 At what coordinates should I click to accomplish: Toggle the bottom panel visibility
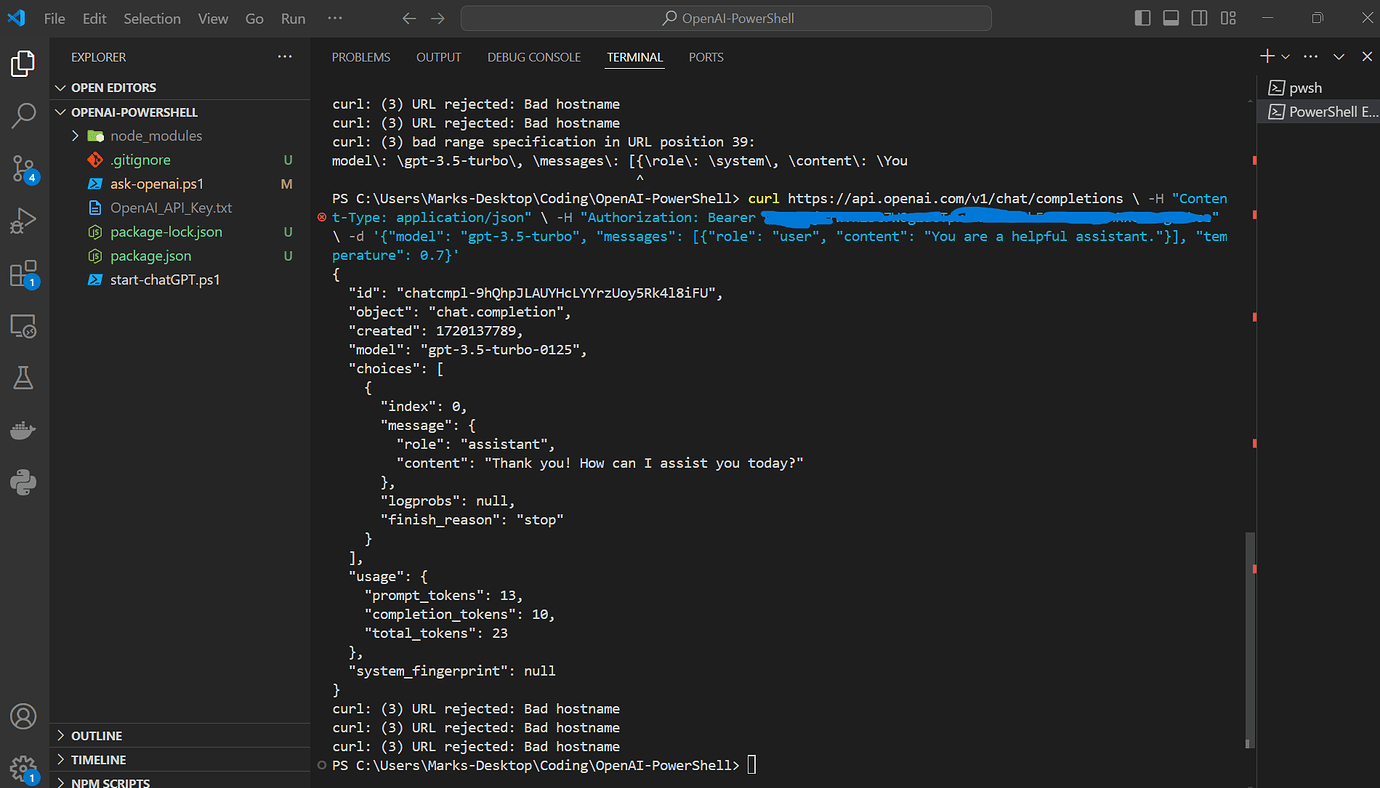1171,18
